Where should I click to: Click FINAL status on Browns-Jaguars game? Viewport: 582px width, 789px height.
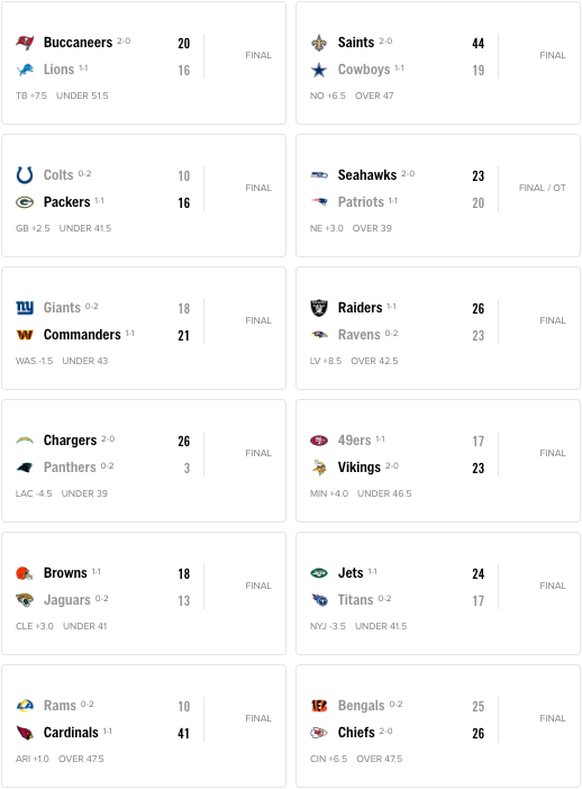click(259, 586)
